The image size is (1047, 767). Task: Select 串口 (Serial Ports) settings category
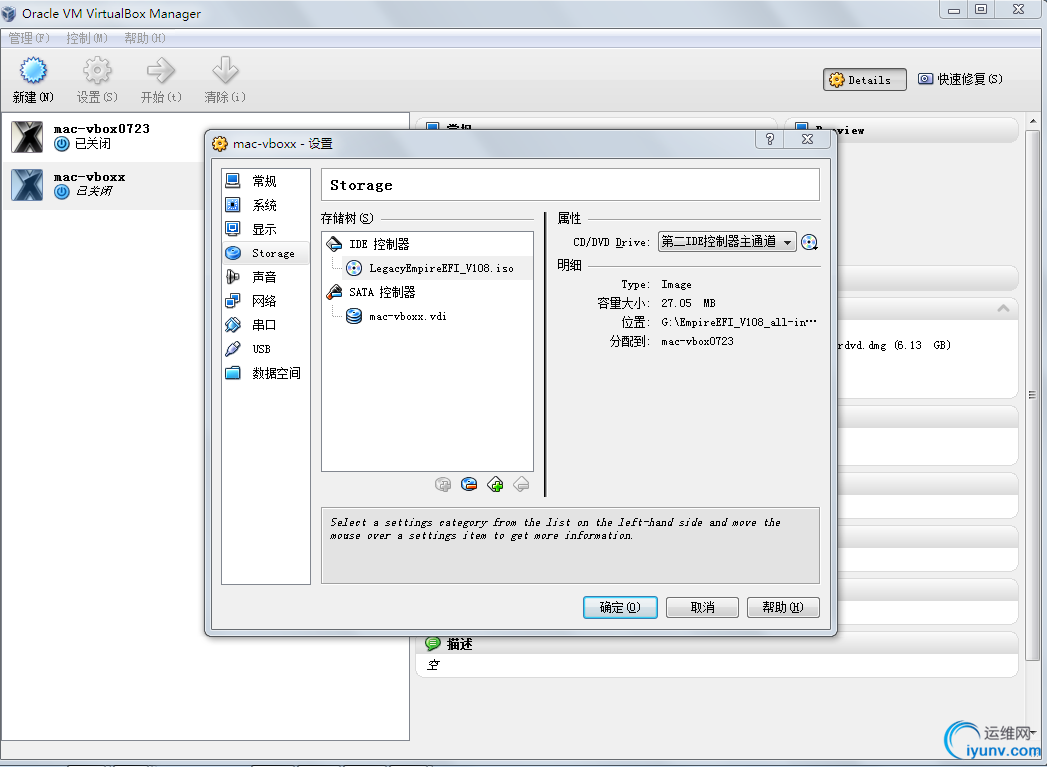266,325
